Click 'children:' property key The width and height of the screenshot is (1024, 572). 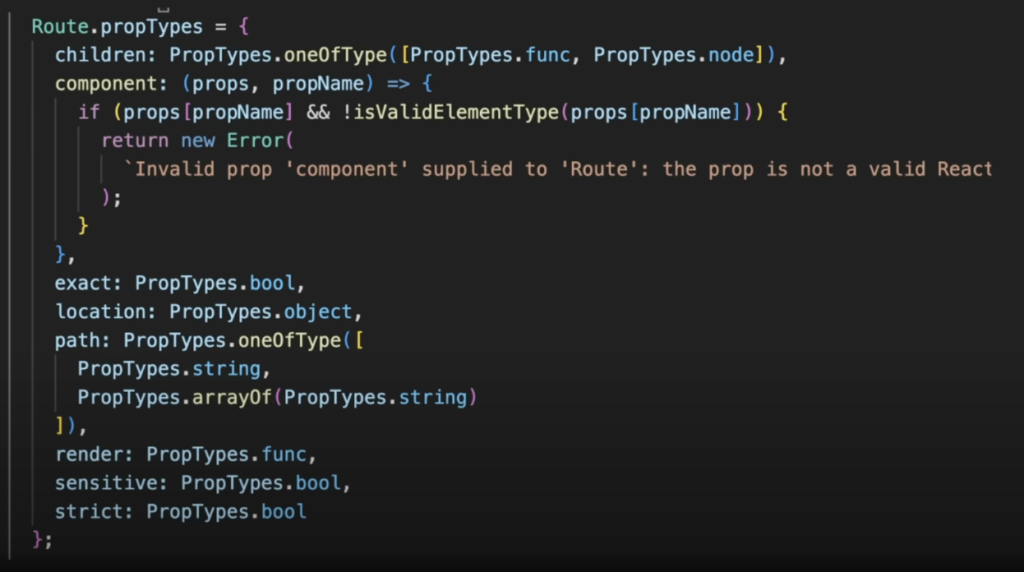tap(106, 55)
